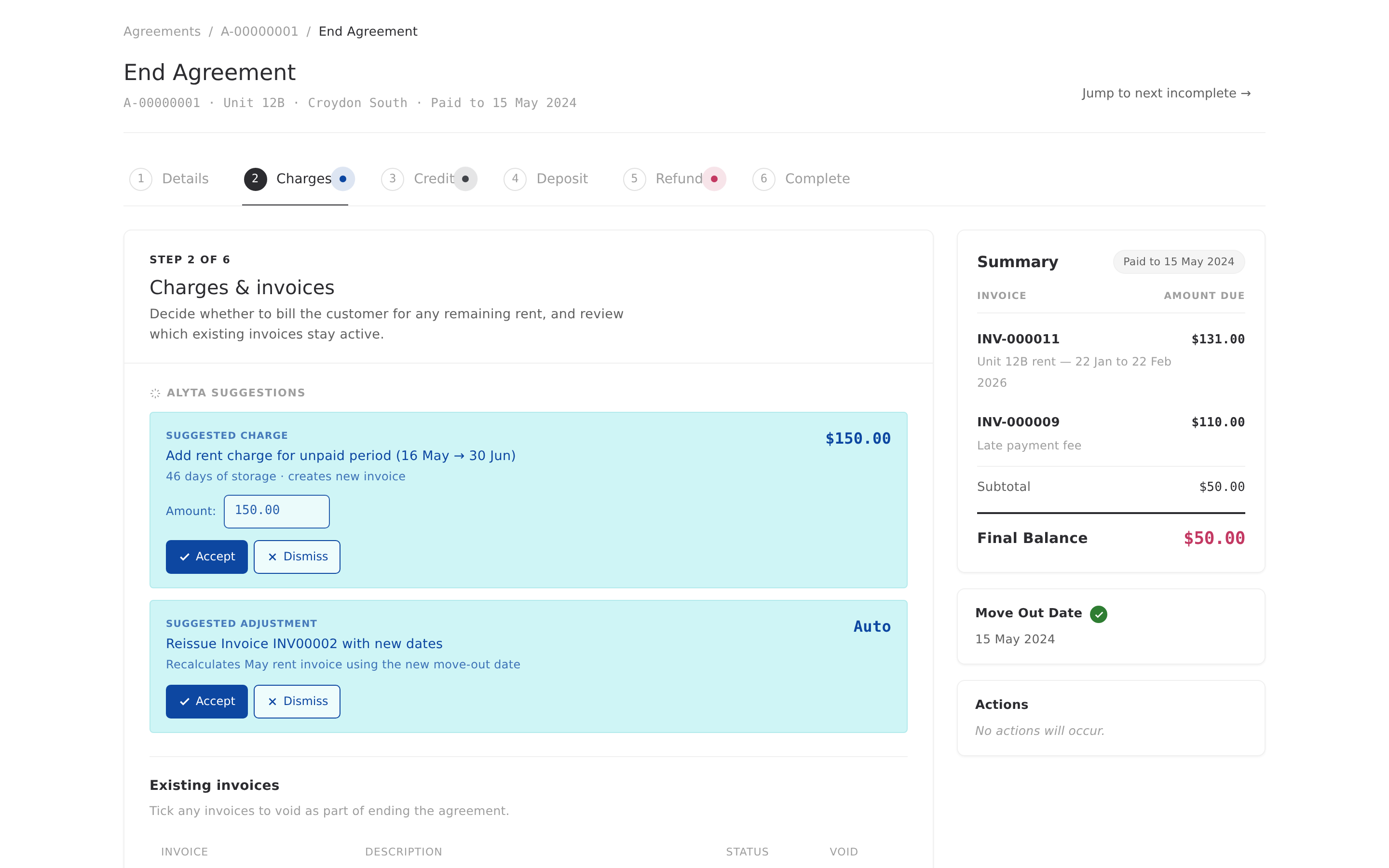Viewport: 1389px width, 868px height.
Task: Click the INV-000011 summary entry
Action: coord(1111,360)
